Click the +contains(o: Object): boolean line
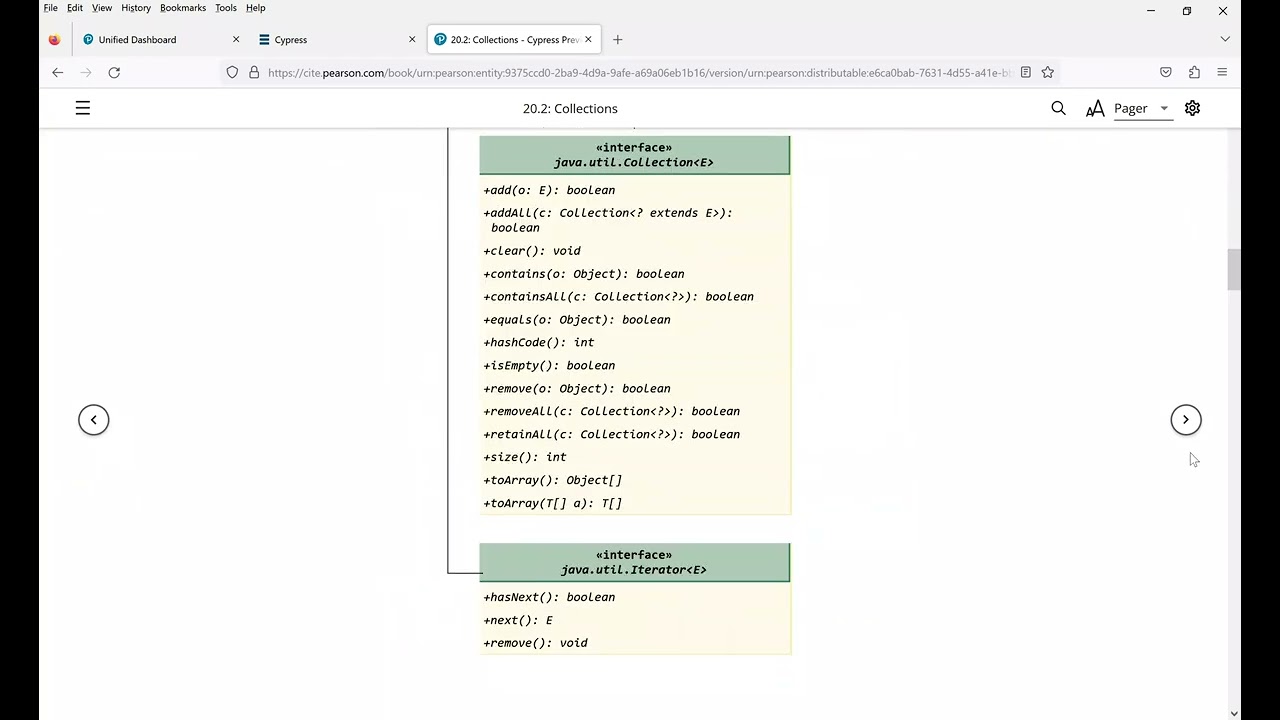The height and width of the screenshot is (720, 1280). 584,274
